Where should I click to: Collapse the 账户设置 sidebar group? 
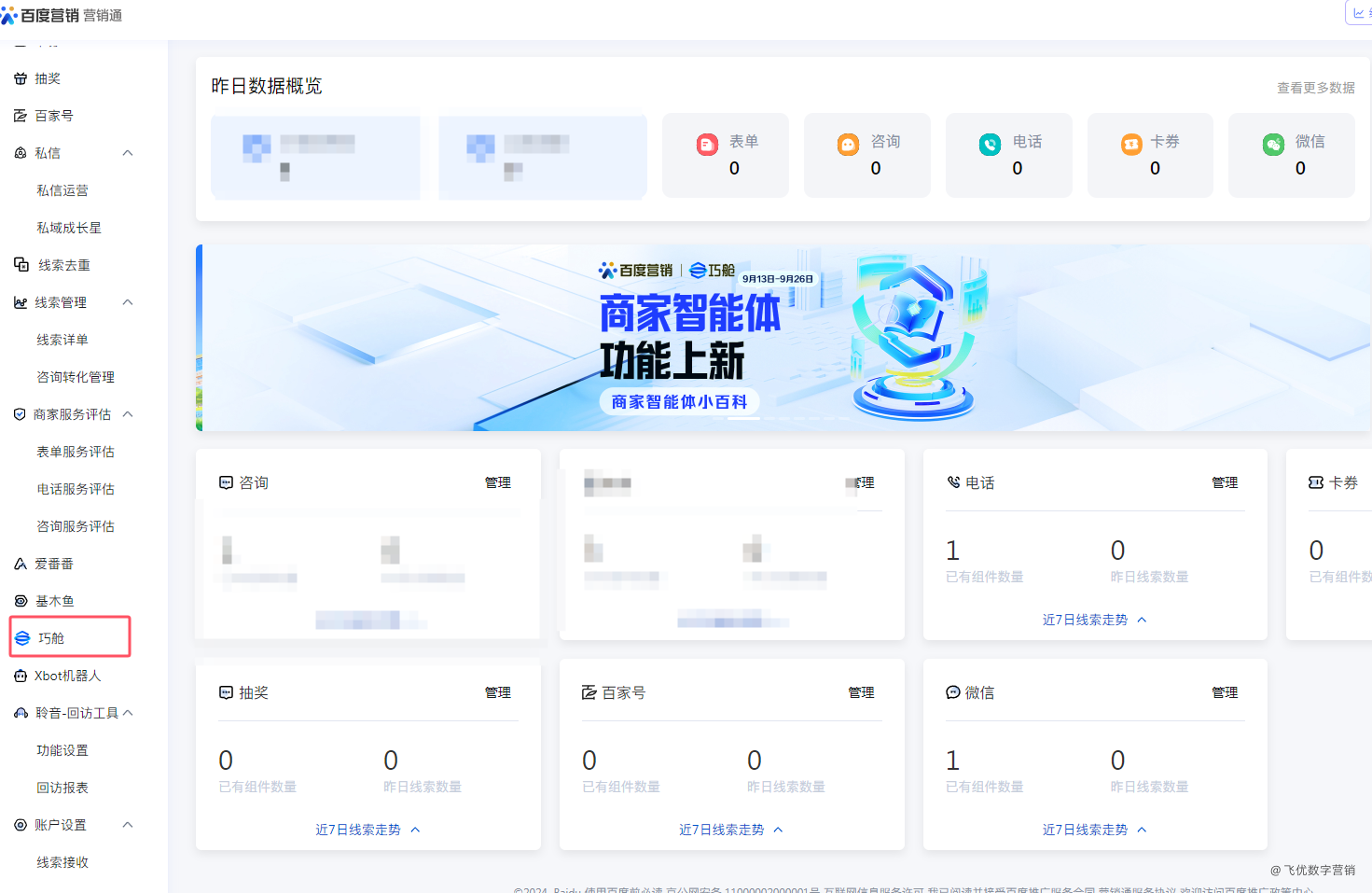128,825
